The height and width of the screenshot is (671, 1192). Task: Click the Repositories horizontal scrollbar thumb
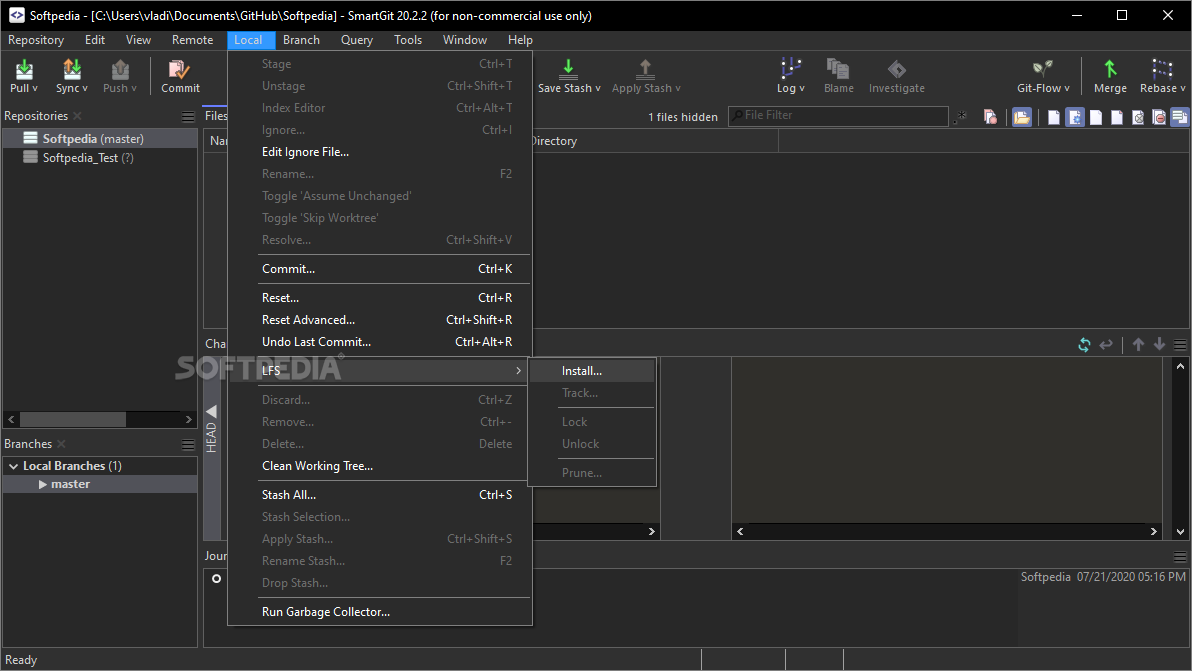pos(73,419)
